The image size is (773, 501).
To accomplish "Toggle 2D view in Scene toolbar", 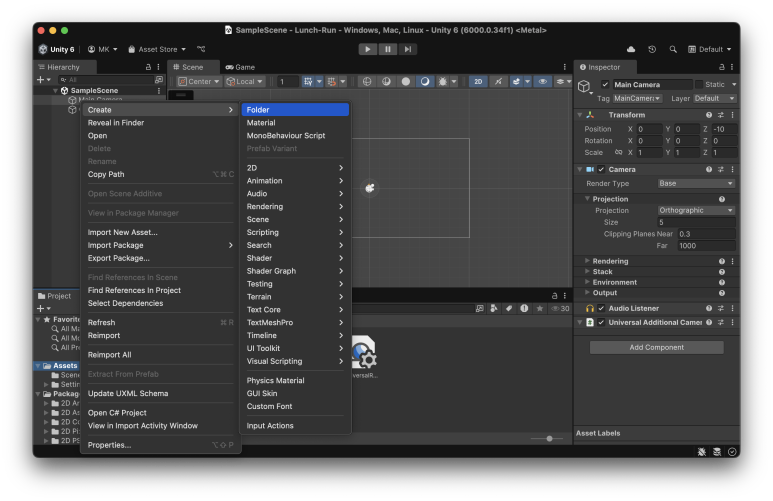I will [x=478, y=81].
